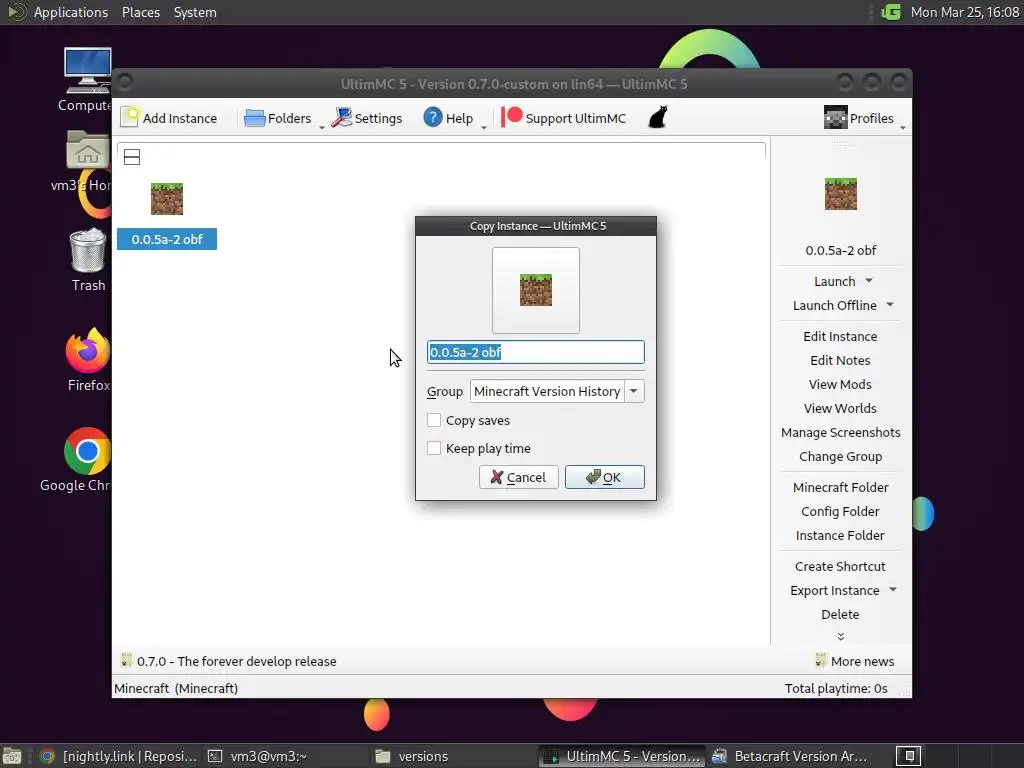
Task: Click show desktop icon in taskbar
Action: (12, 756)
